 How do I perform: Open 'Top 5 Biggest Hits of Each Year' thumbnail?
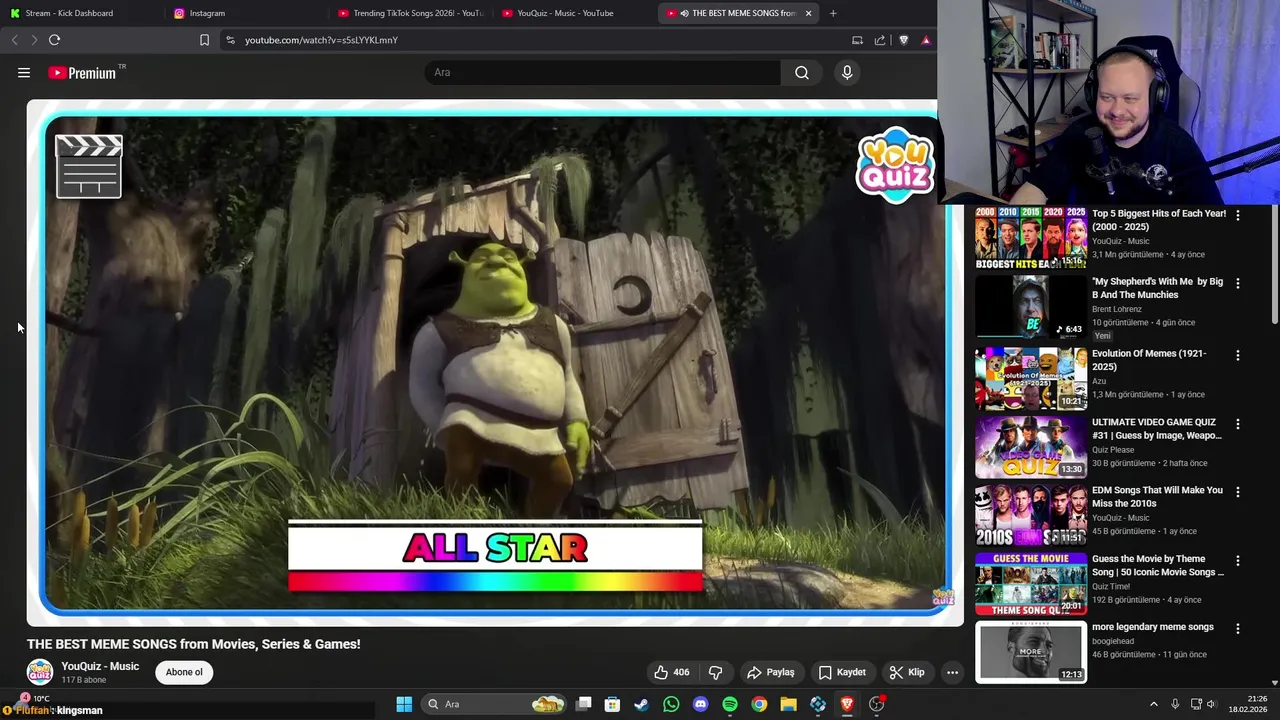click(1031, 238)
